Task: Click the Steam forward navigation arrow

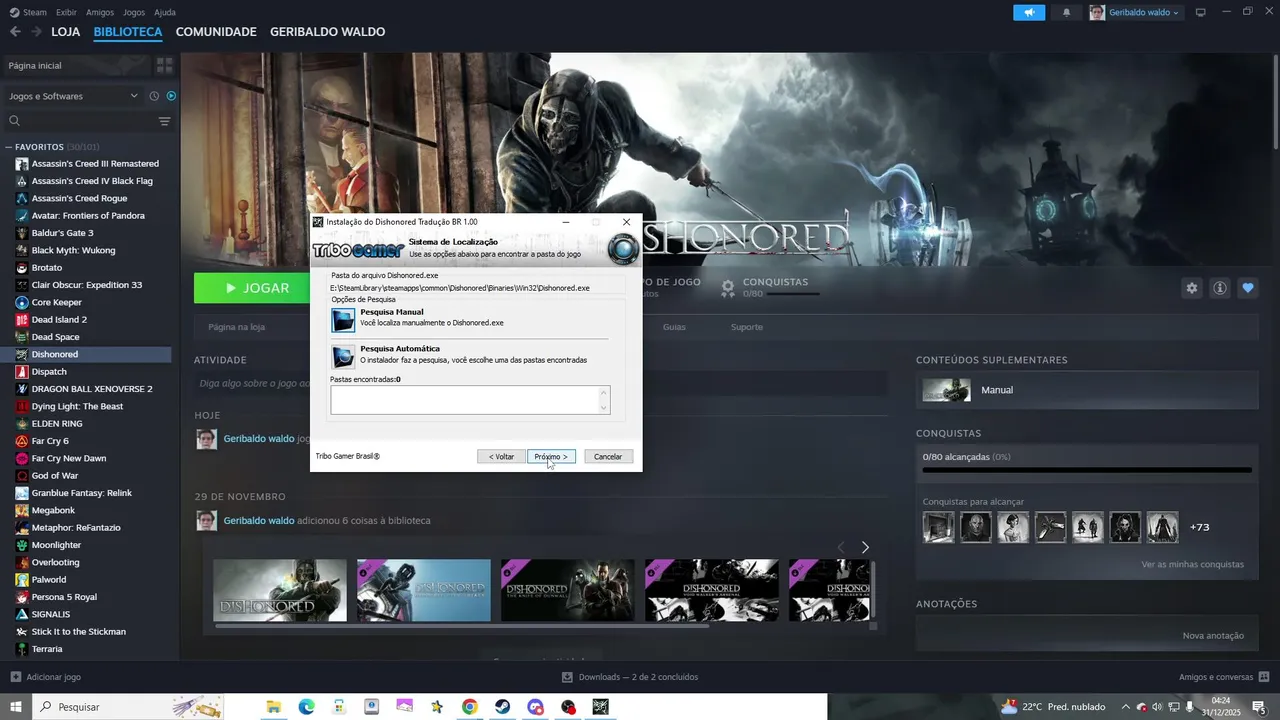Action: pyautogui.click(x=36, y=32)
